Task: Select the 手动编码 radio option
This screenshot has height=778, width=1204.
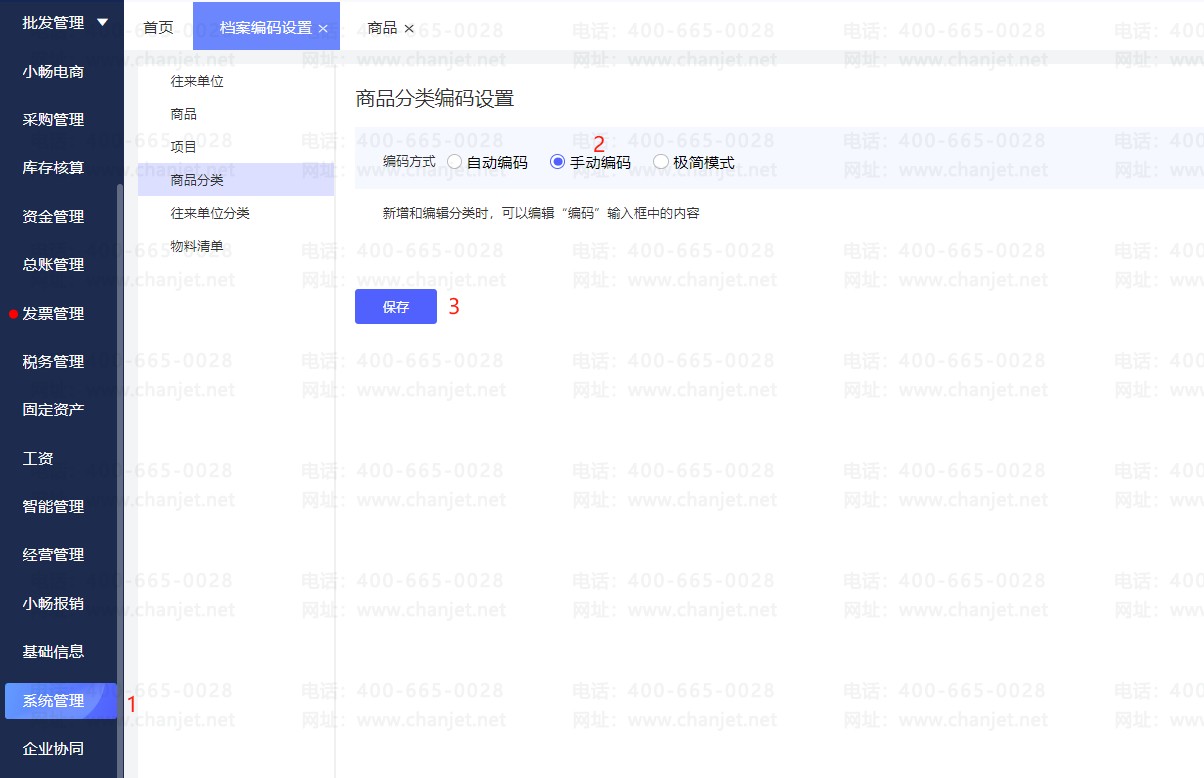Action: [x=558, y=162]
